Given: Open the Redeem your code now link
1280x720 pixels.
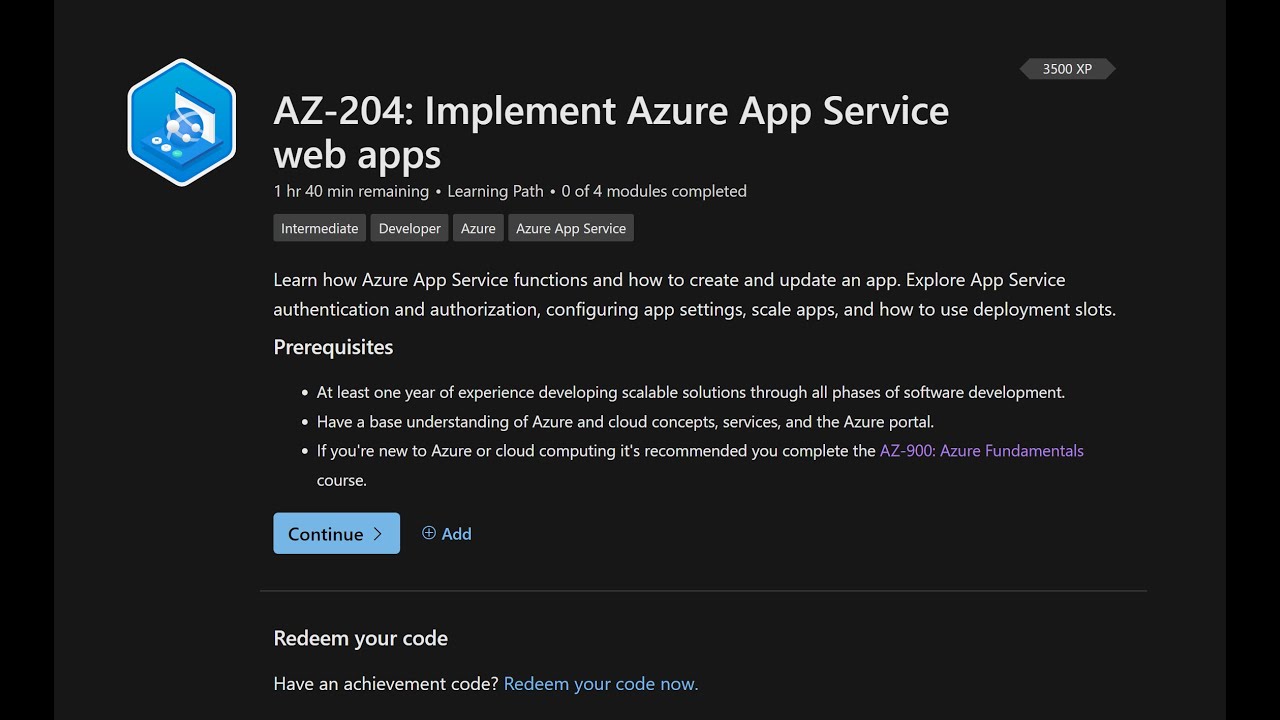Looking at the screenshot, I should pyautogui.click(x=601, y=684).
